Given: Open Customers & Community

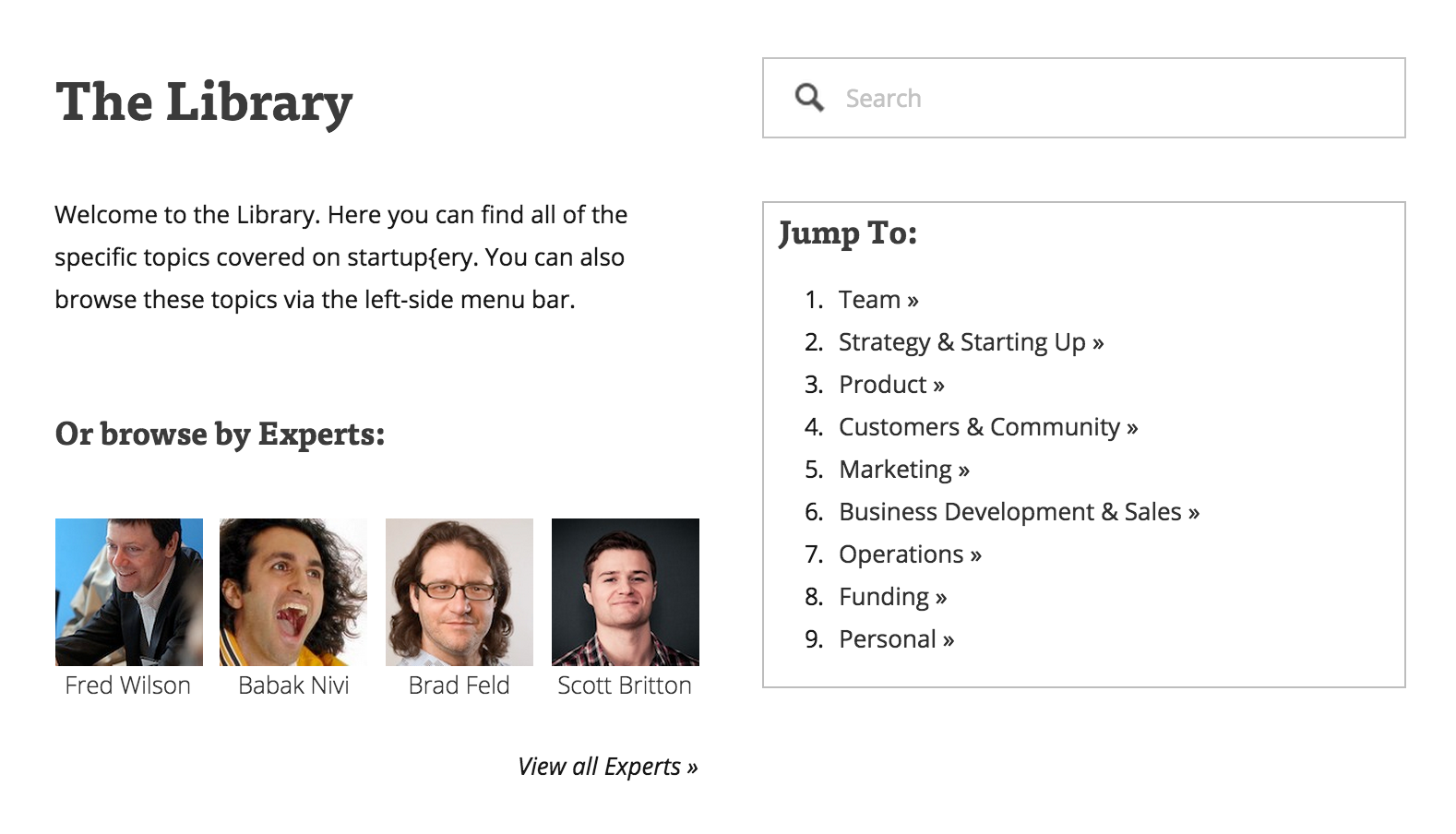Looking at the screenshot, I should pos(979,426).
